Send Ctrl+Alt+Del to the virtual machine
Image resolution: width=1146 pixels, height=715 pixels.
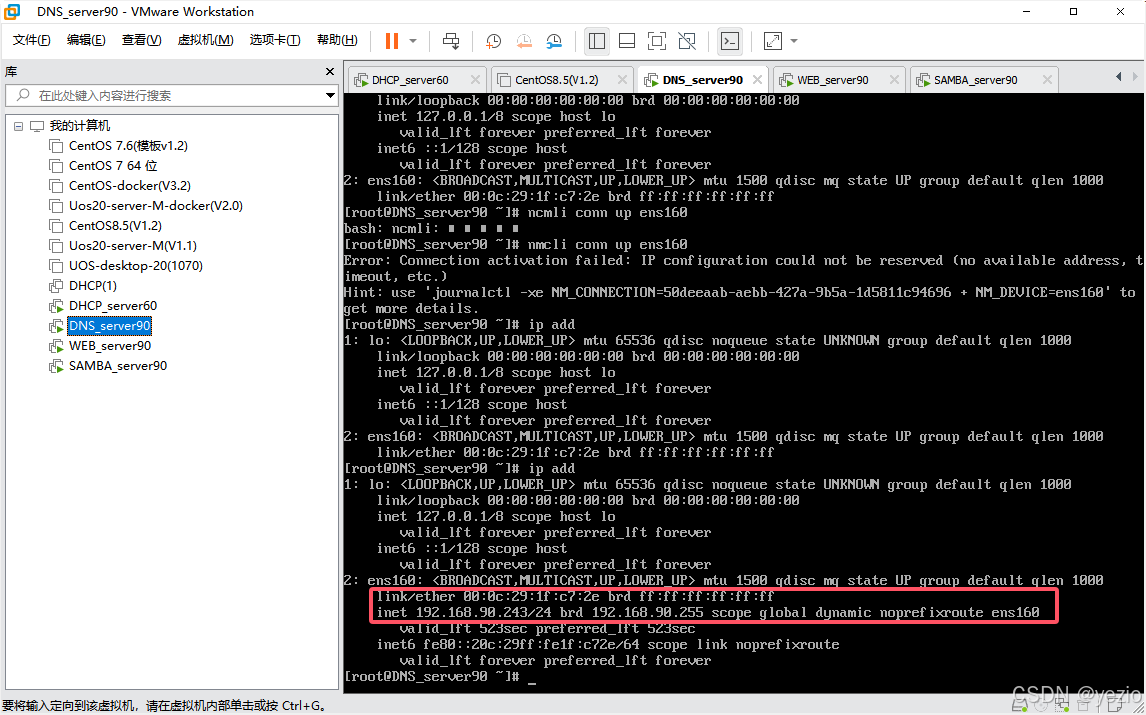[x=451, y=41]
